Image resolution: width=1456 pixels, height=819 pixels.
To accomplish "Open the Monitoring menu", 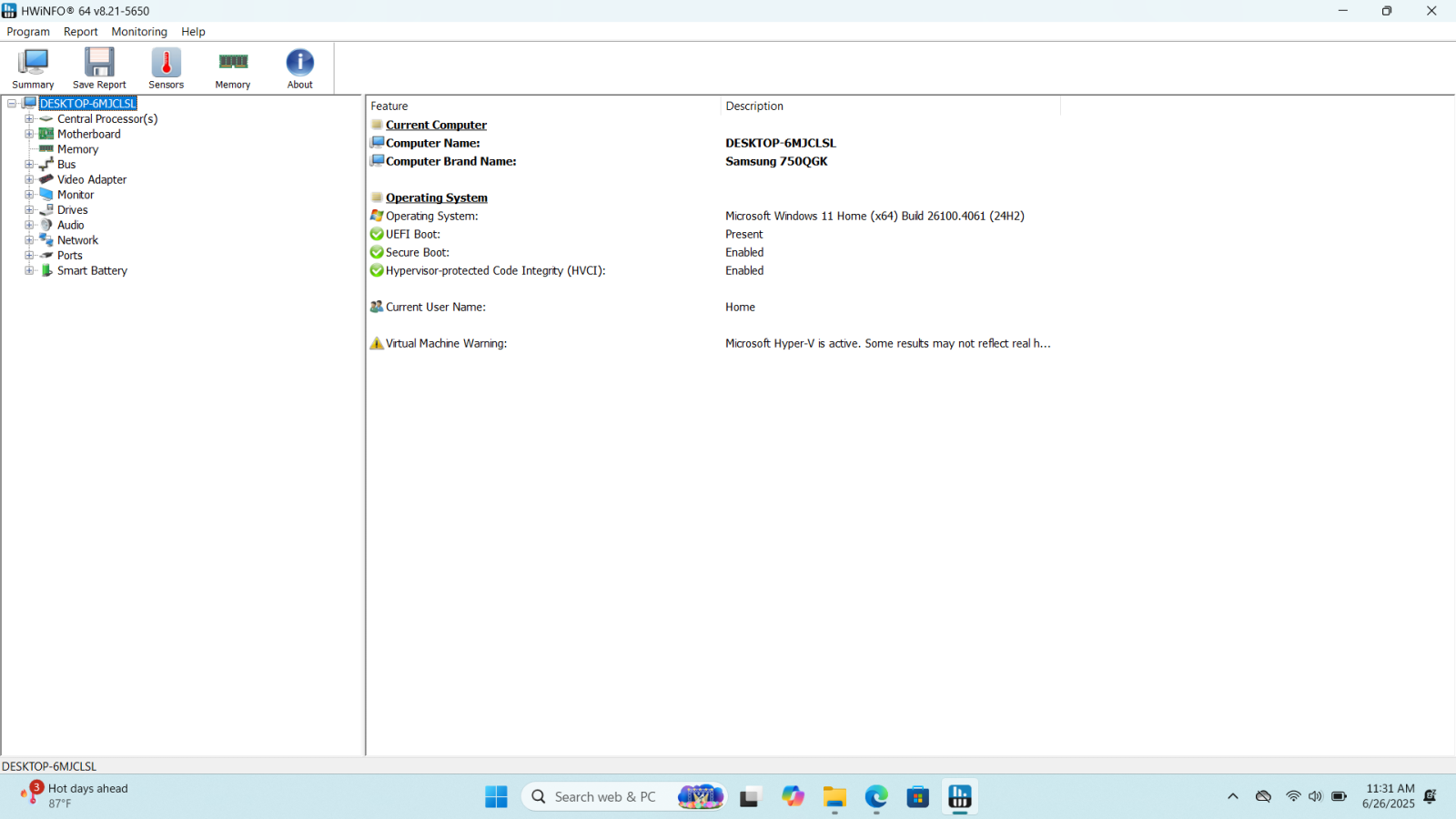I will click(x=139, y=32).
